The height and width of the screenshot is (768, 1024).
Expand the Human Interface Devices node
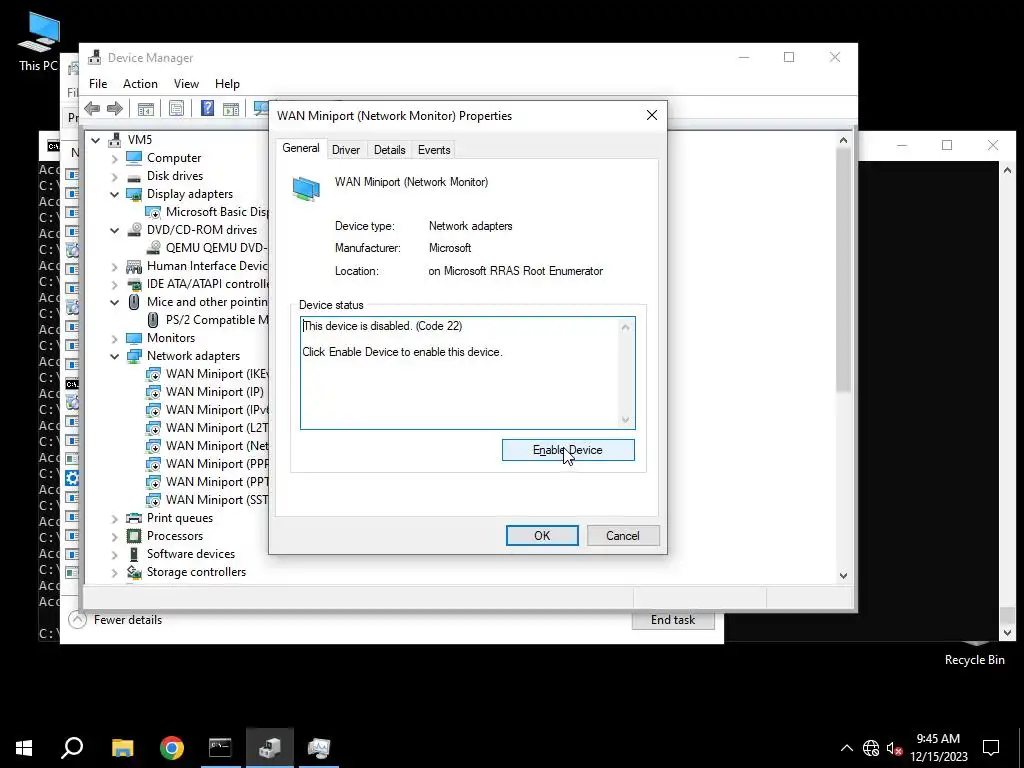[114, 266]
